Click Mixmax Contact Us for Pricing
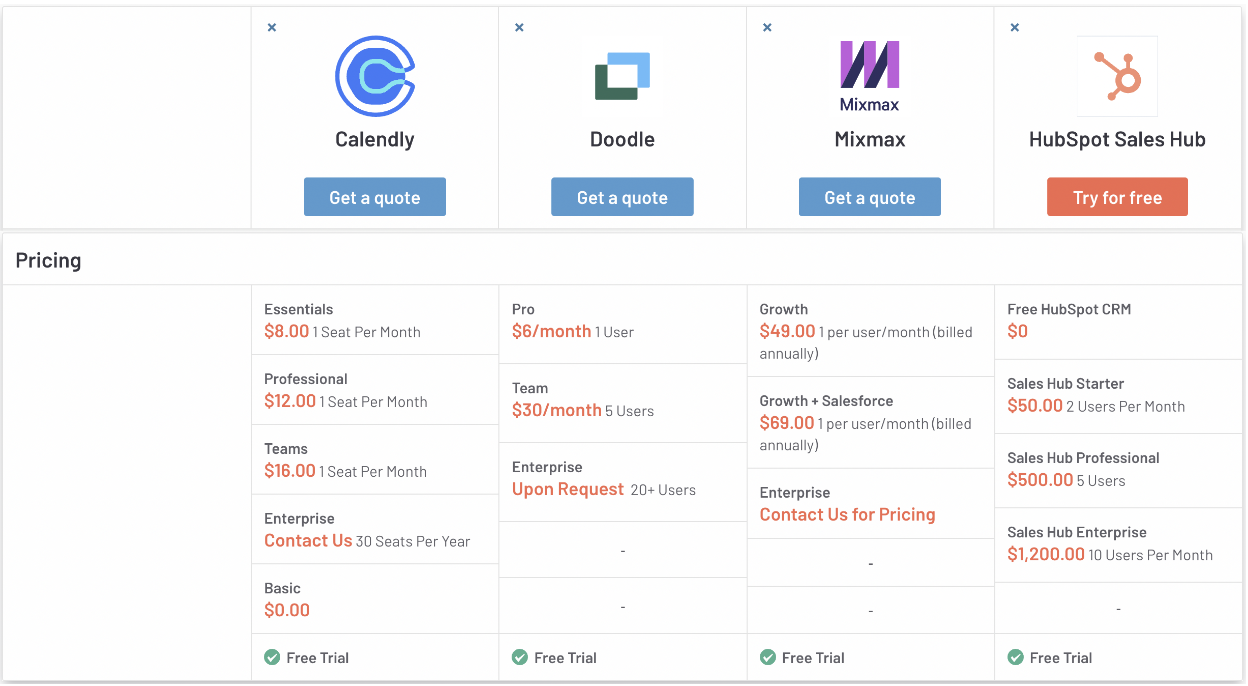 [x=847, y=514]
